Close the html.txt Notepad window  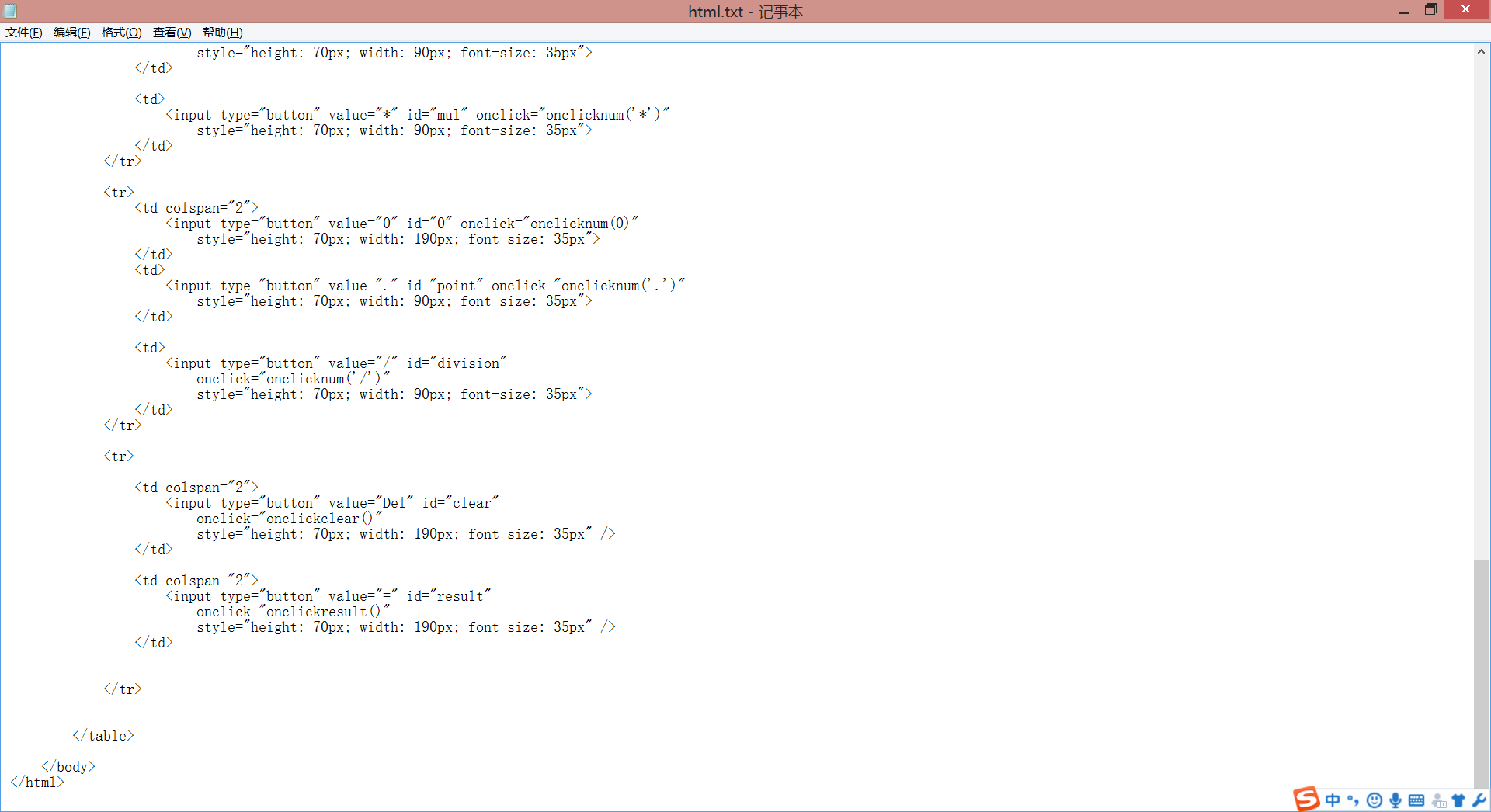pyautogui.click(x=1466, y=10)
